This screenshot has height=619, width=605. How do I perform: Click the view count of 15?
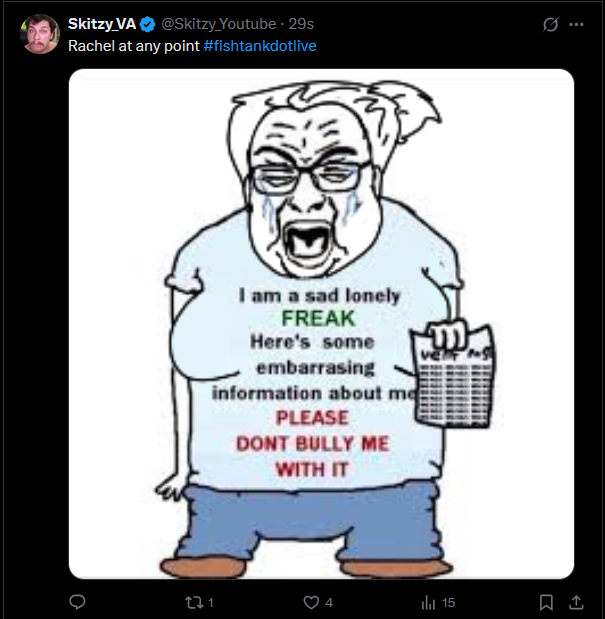[448, 603]
